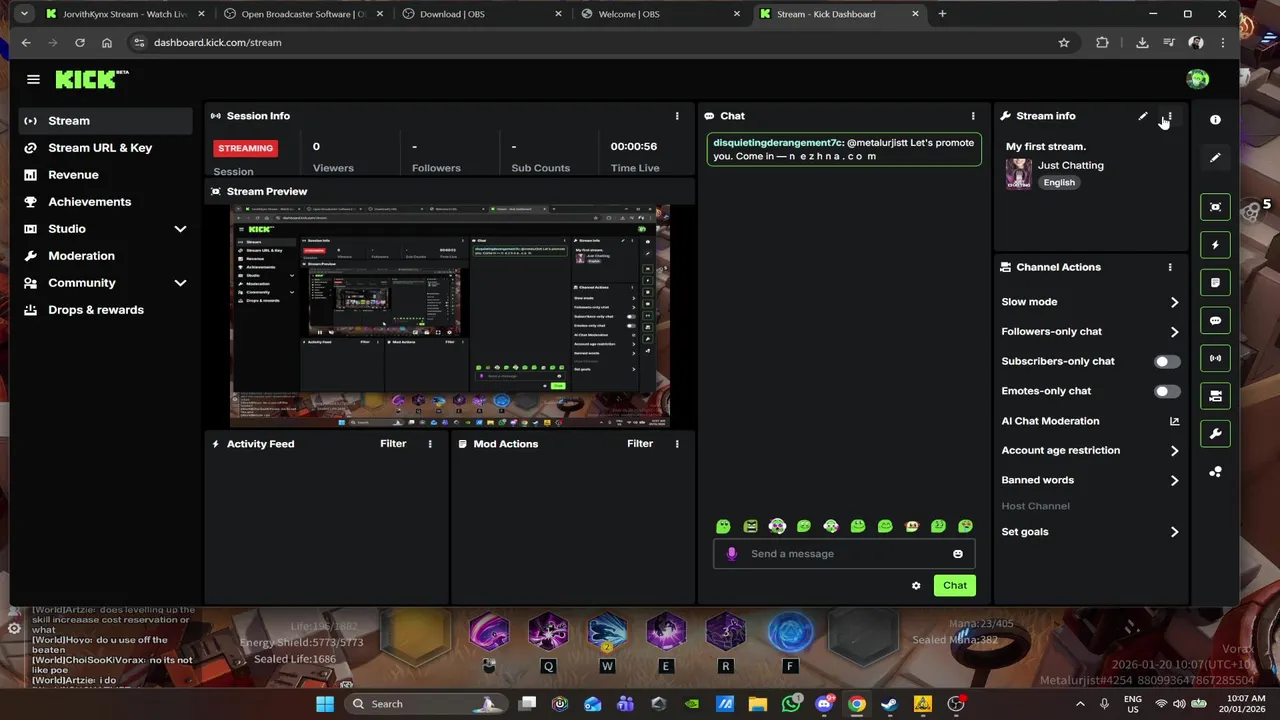Click the chat bubble icon in right toolbar
1280x720 pixels.
pos(1215,321)
